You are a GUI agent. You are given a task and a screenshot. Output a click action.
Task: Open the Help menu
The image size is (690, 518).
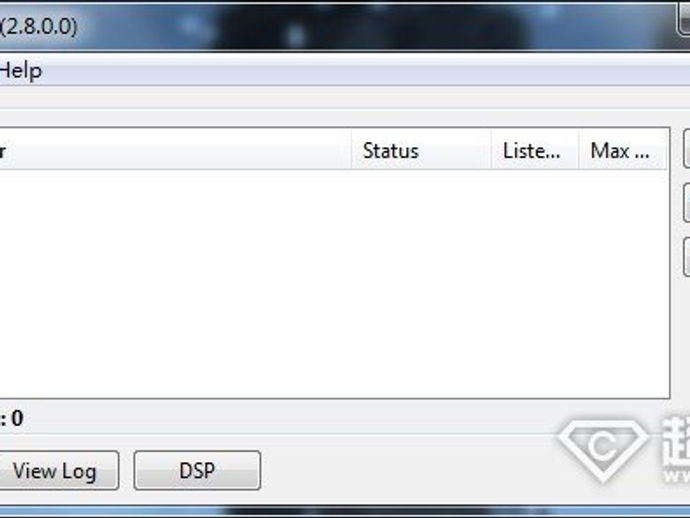point(20,70)
